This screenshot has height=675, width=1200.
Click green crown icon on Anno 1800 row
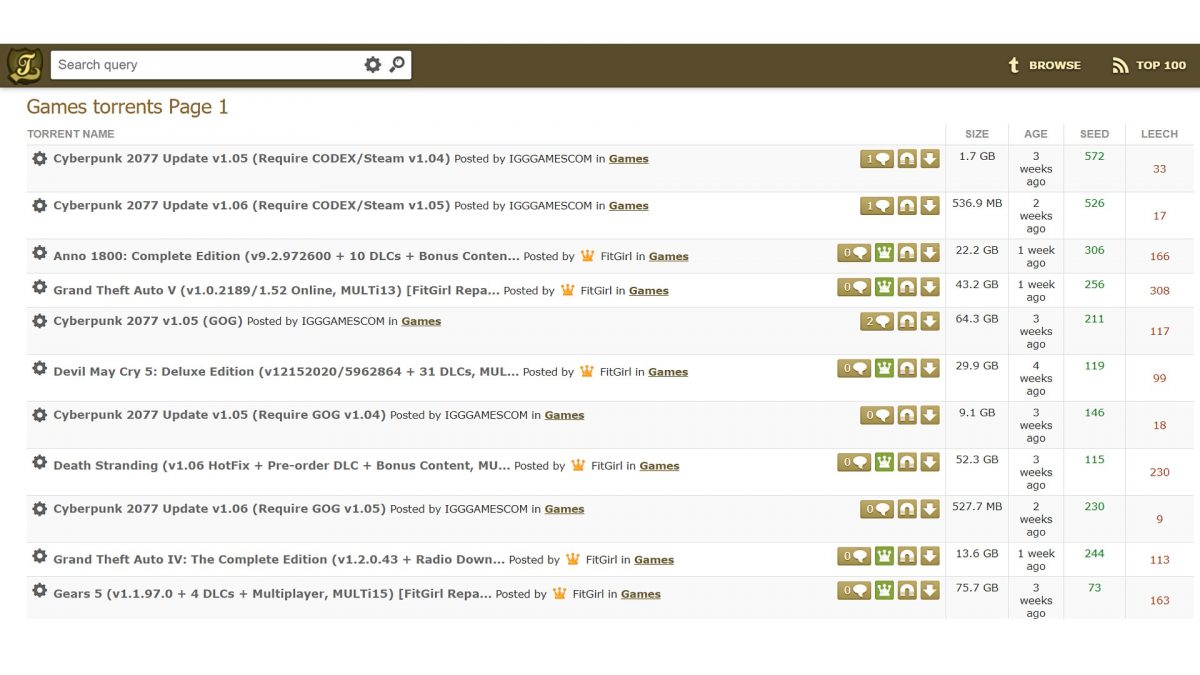[x=884, y=253]
